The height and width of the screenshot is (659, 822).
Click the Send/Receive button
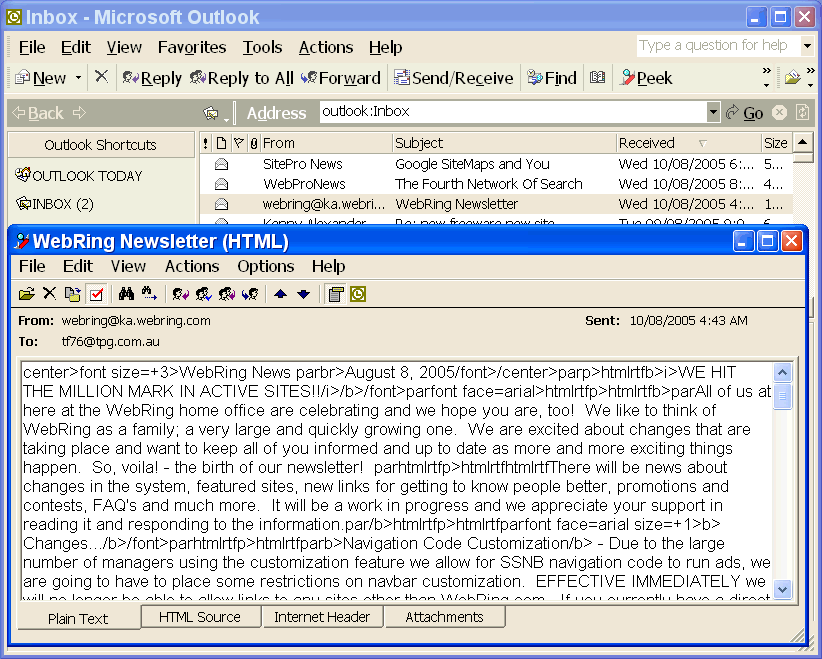point(454,78)
